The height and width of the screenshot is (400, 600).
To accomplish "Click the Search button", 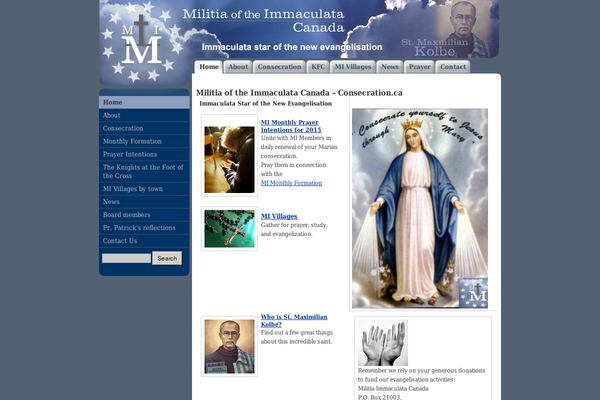I will point(167,258).
